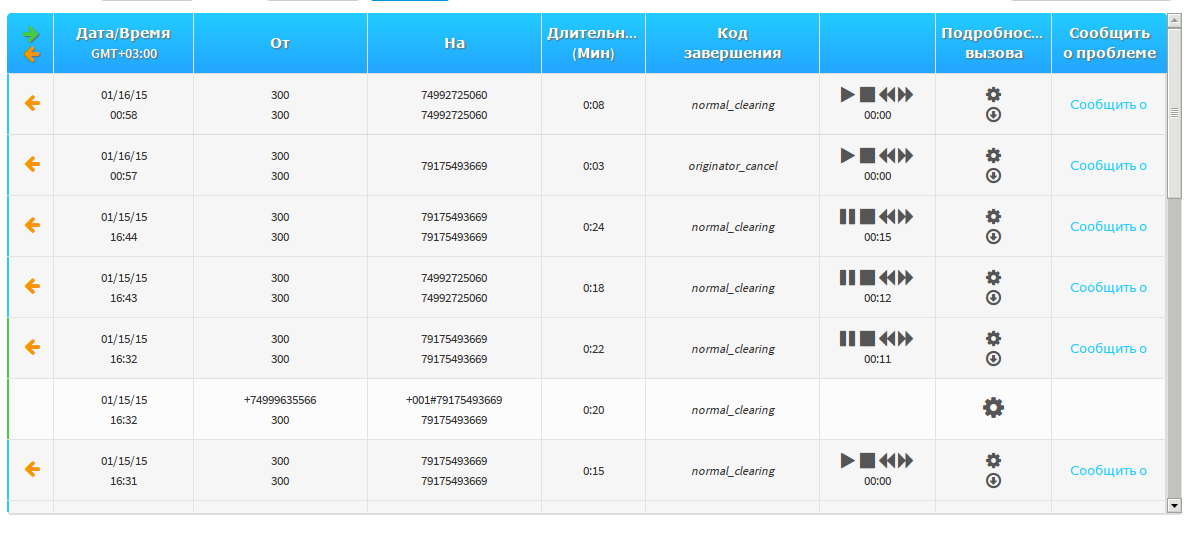Download the recording of the 0:22 call
The image size is (1193, 538).
click(x=993, y=358)
